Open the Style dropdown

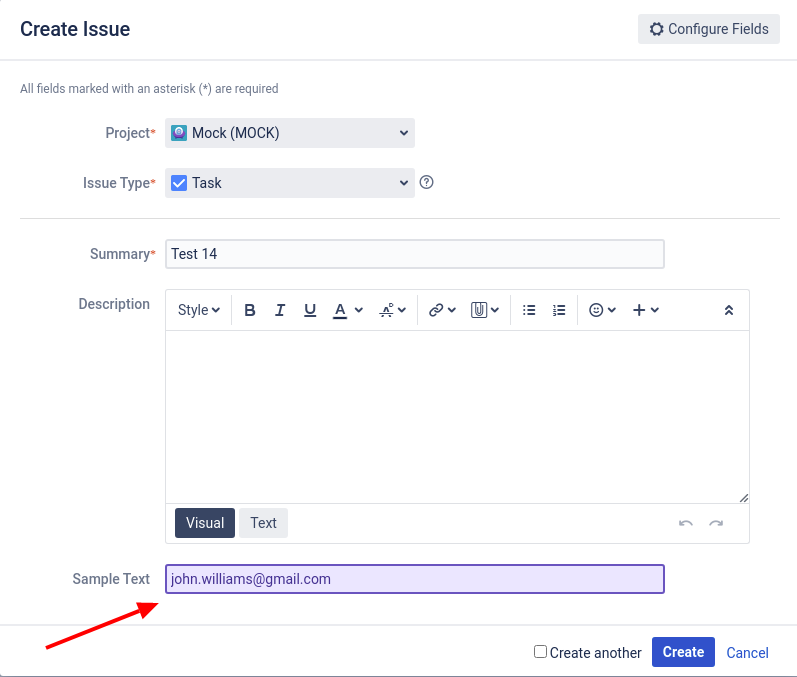coord(199,310)
